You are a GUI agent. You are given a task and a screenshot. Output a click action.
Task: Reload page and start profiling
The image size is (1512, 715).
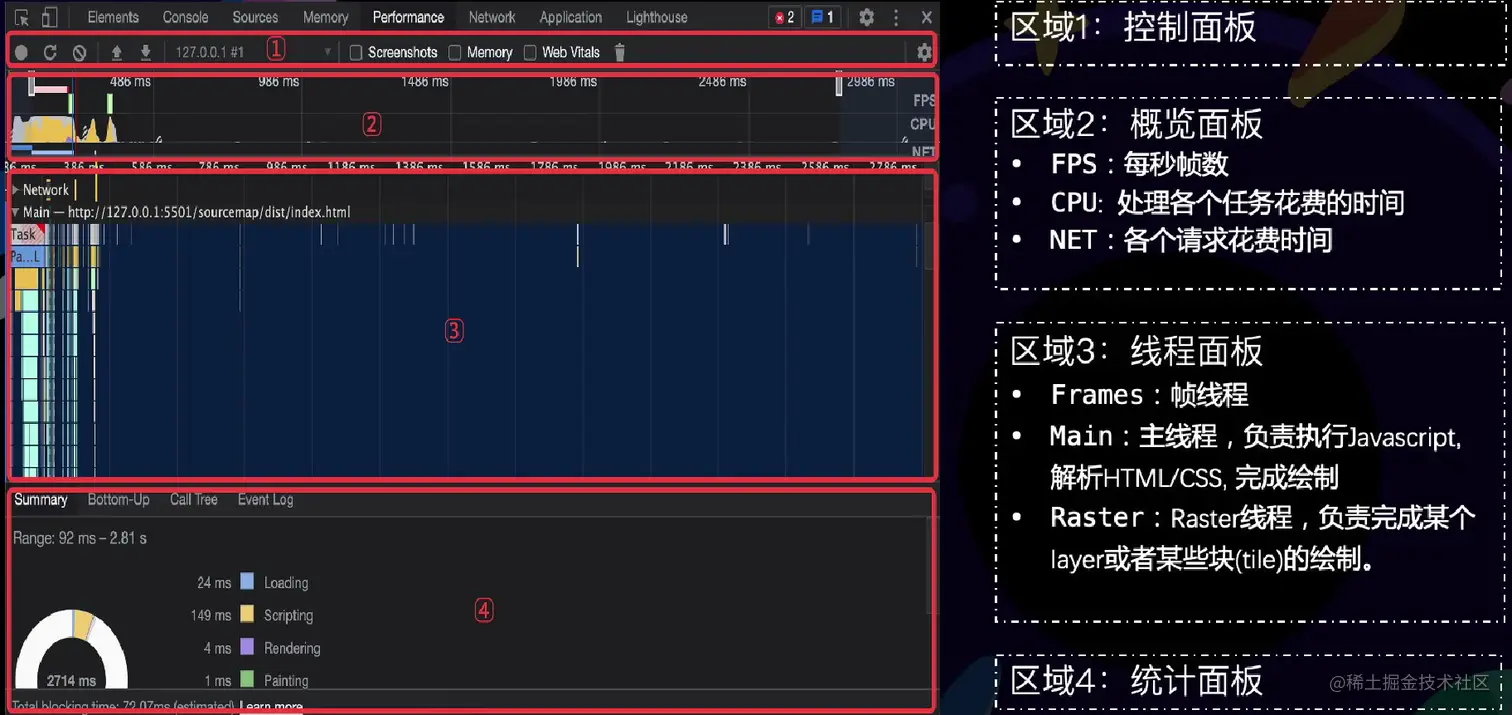[x=49, y=52]
